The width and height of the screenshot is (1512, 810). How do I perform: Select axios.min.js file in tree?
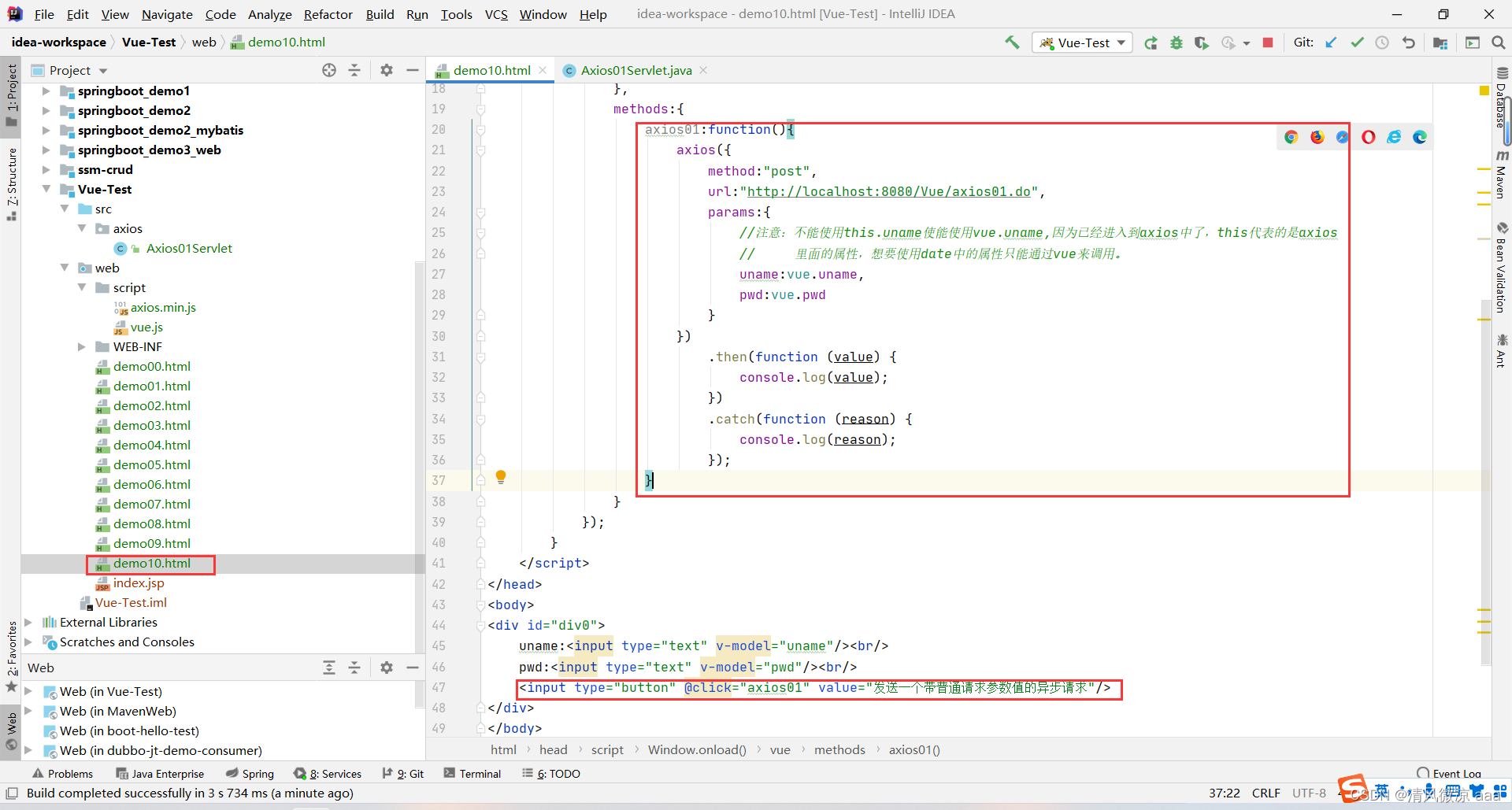point(163,308)
